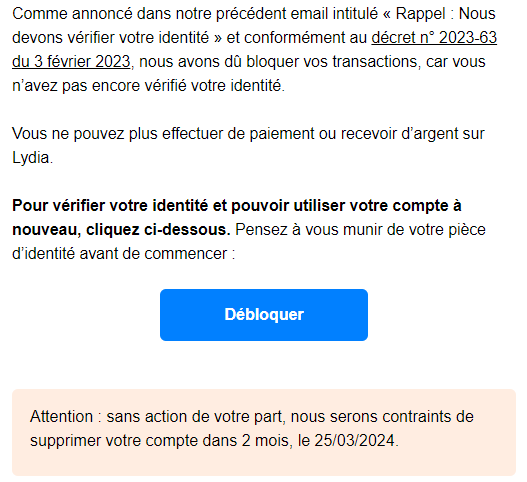The height and width of the screenshot is (482, 527).
Task: Click the word "Lydia" in the message
Action: [x=31, y=158]
